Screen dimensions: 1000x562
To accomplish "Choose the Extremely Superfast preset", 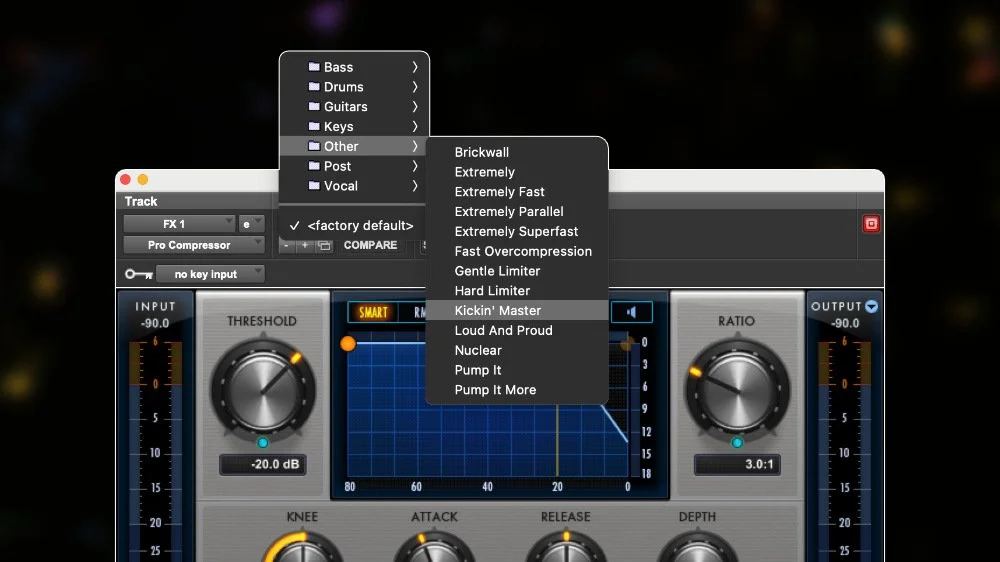I will pos(517,232).
